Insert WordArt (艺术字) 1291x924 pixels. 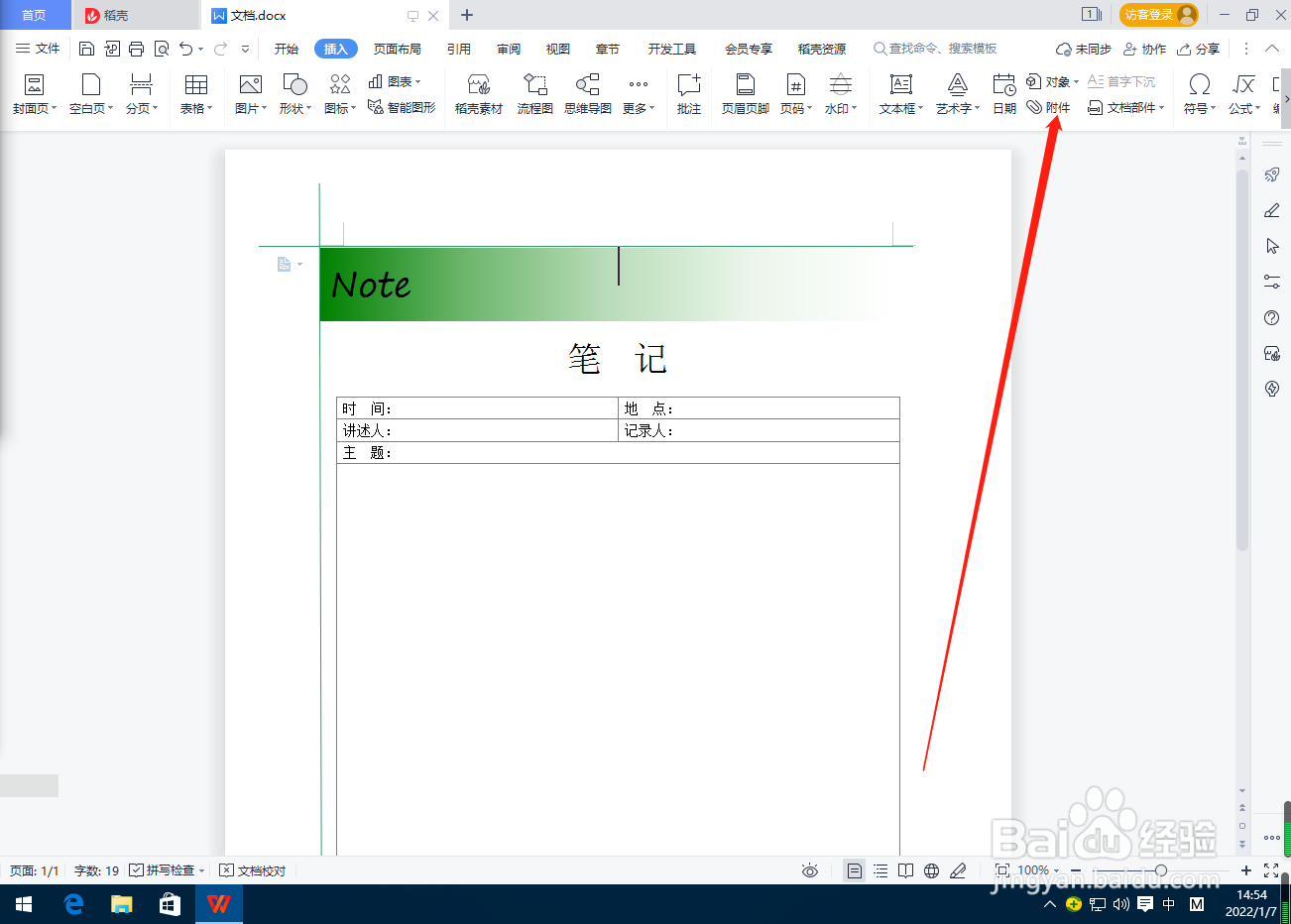click(x=958, y=94)
